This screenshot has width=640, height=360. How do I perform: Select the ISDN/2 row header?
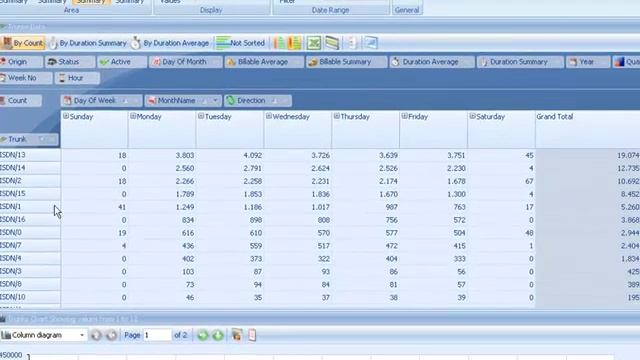pyautogui.click(x=30, y=181)
